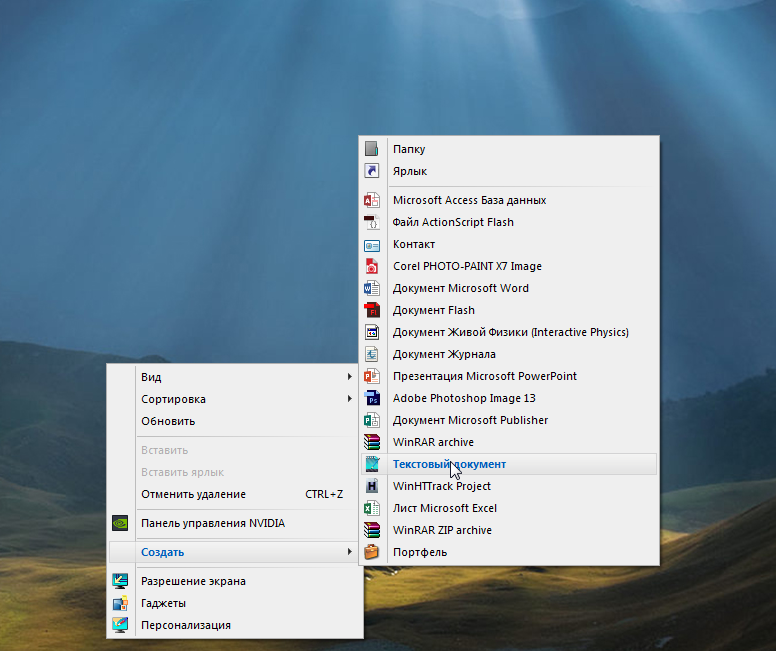Create Файл ActionScript Flash
Image resolution: width=776 pixels, height=651 pixels.
coord(509,222)
